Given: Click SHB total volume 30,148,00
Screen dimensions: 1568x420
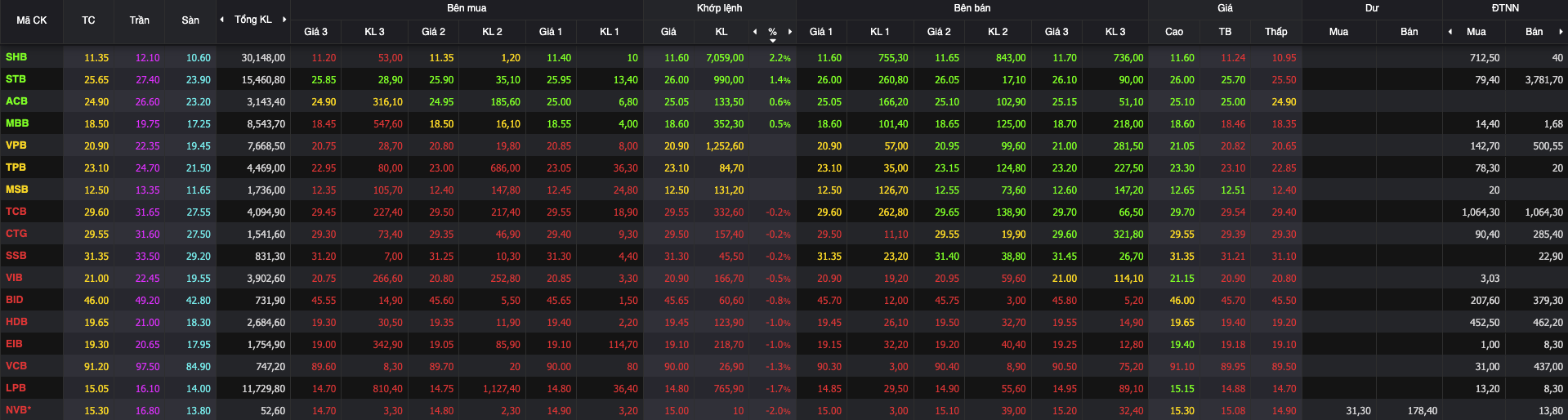Looking at the screenshot, I should click(x=263, y=58).
